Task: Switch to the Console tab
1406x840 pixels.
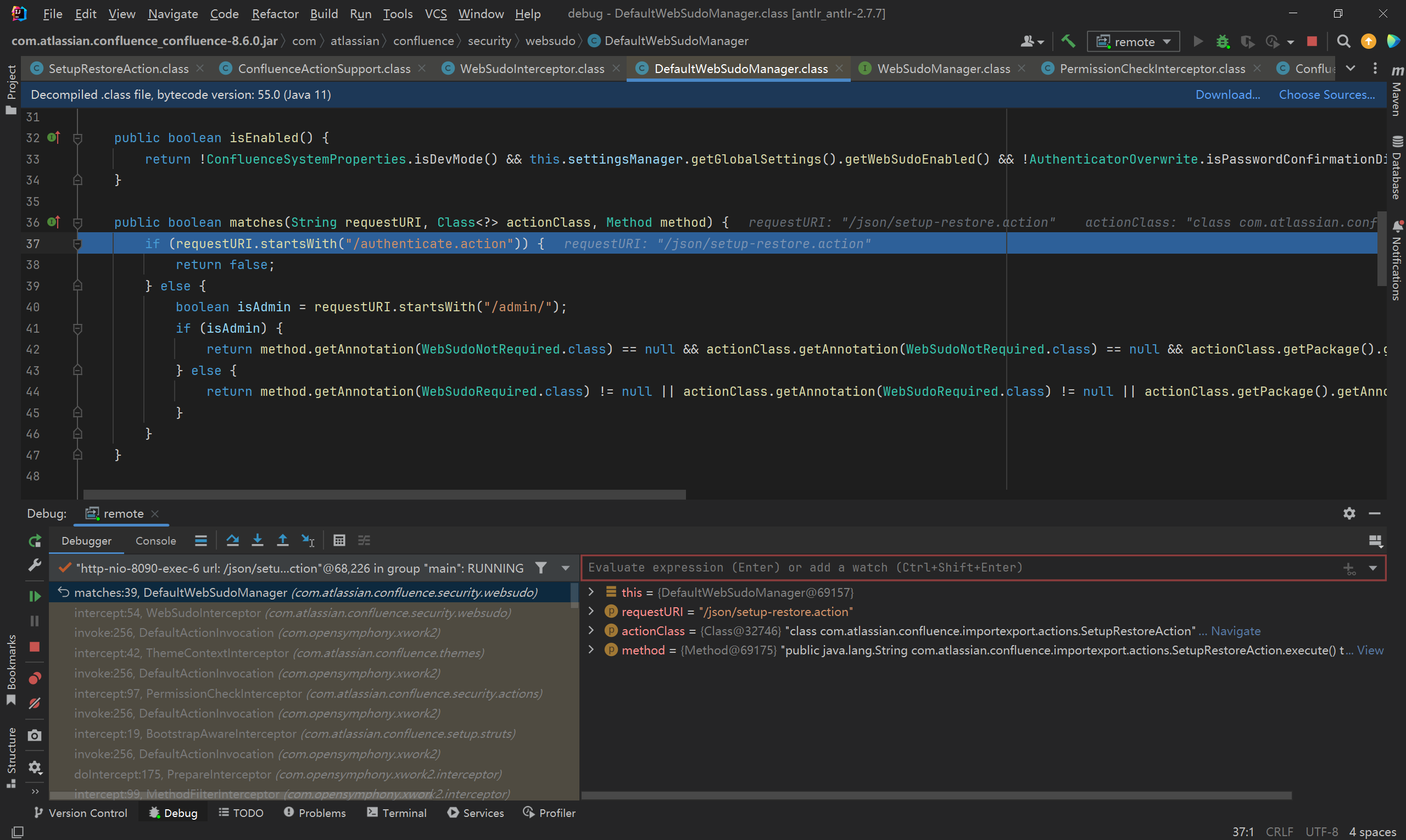Action: (x=156, y=541)
